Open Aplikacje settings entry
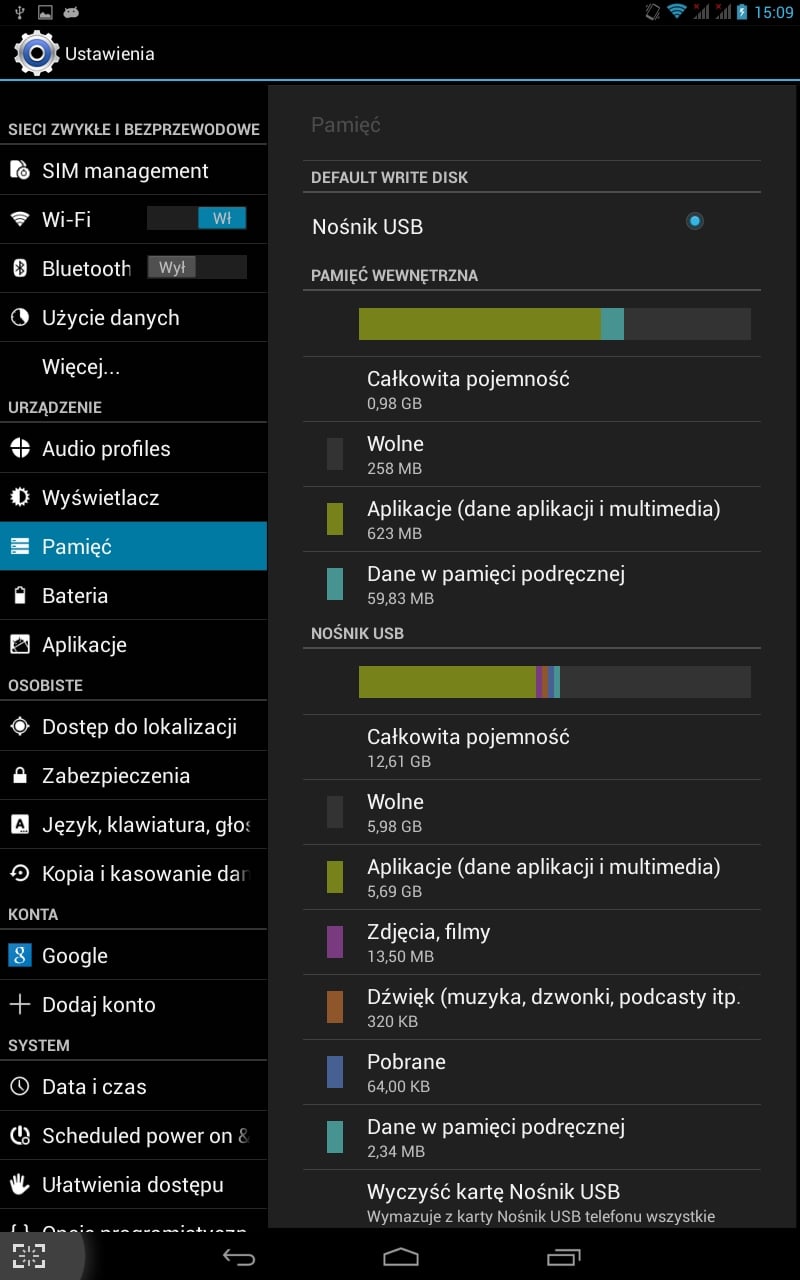This screenshot has height=1280, width=800. [133, 645]
